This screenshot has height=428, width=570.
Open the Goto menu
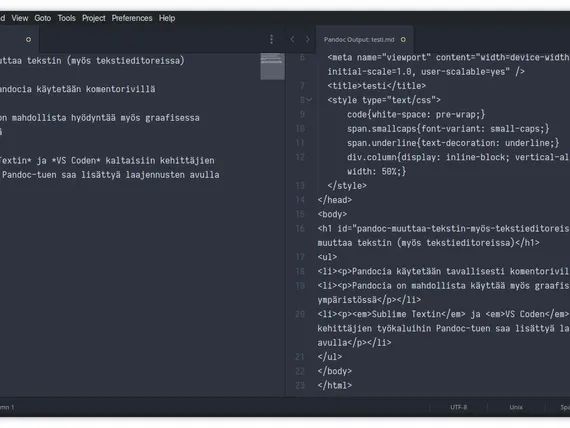pos(43,18)
